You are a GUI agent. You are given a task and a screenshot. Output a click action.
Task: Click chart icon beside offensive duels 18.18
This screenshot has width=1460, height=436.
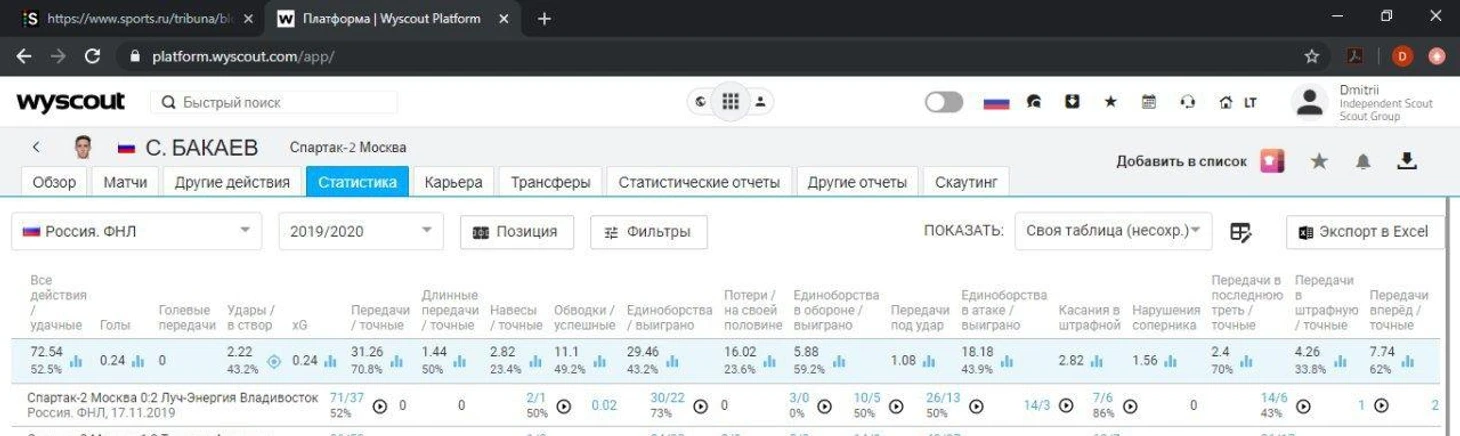[1009, 361]
